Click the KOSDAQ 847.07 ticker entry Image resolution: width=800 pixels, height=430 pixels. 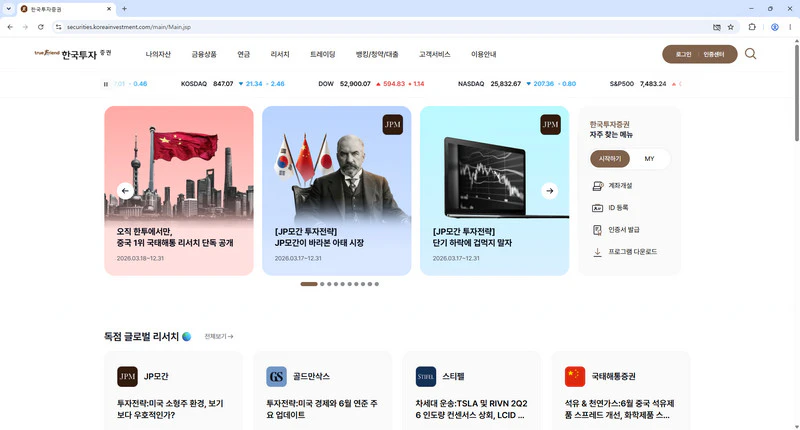(x=232, y=84)
